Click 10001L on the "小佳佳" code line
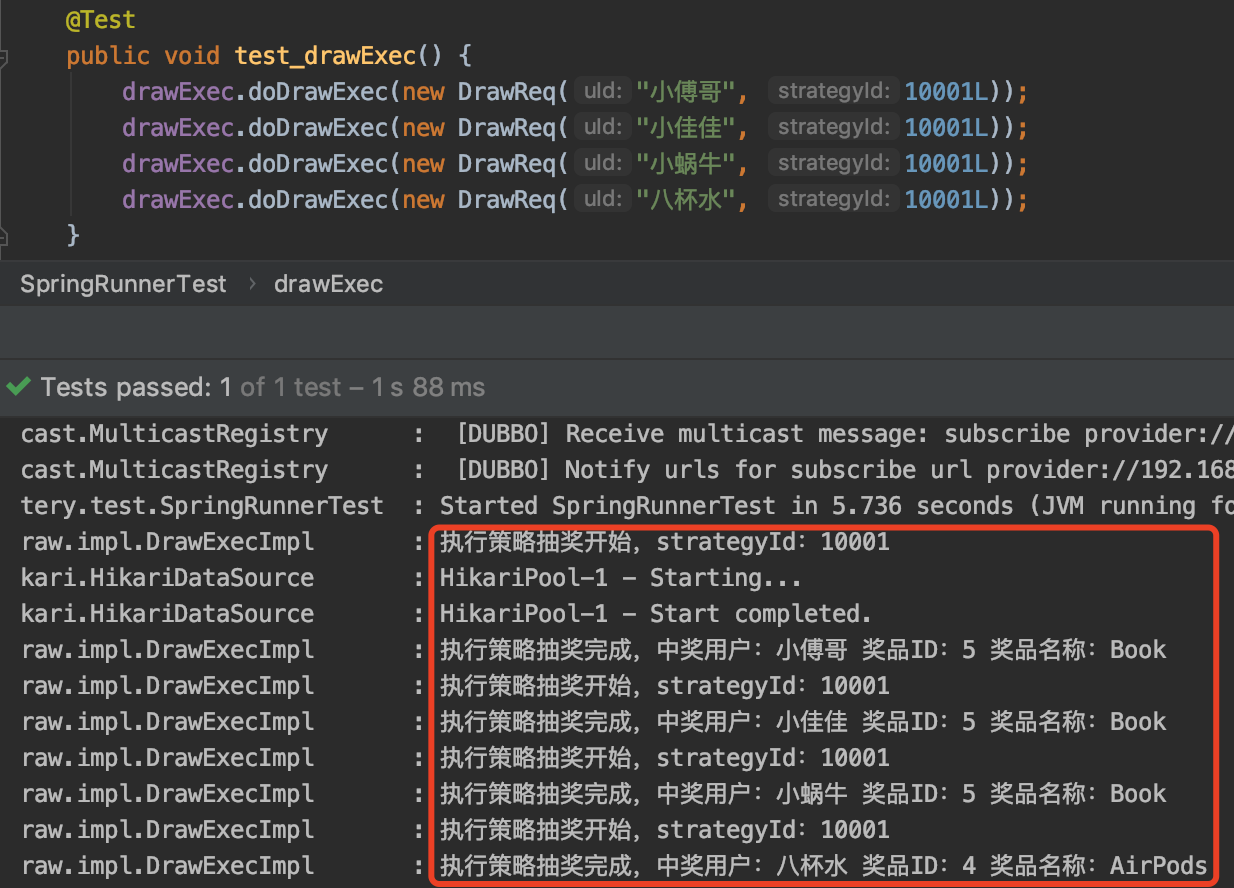The width and height of the screenshot is (1234, 888). [946, 128]
